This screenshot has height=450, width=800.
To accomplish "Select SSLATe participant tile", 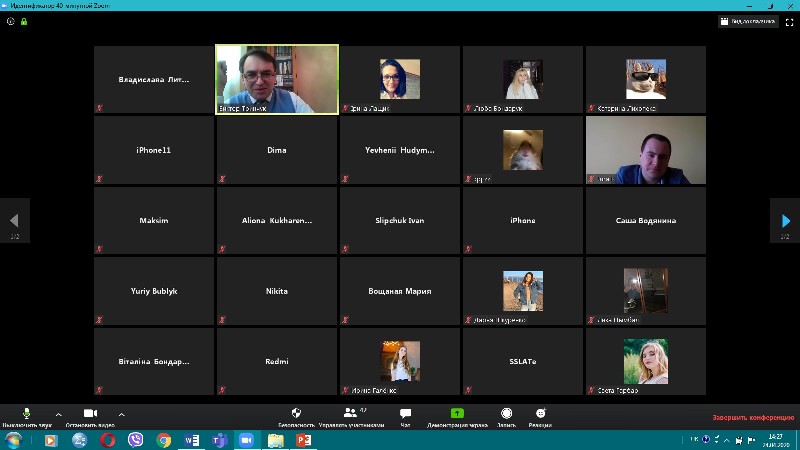I will (523, 361).
